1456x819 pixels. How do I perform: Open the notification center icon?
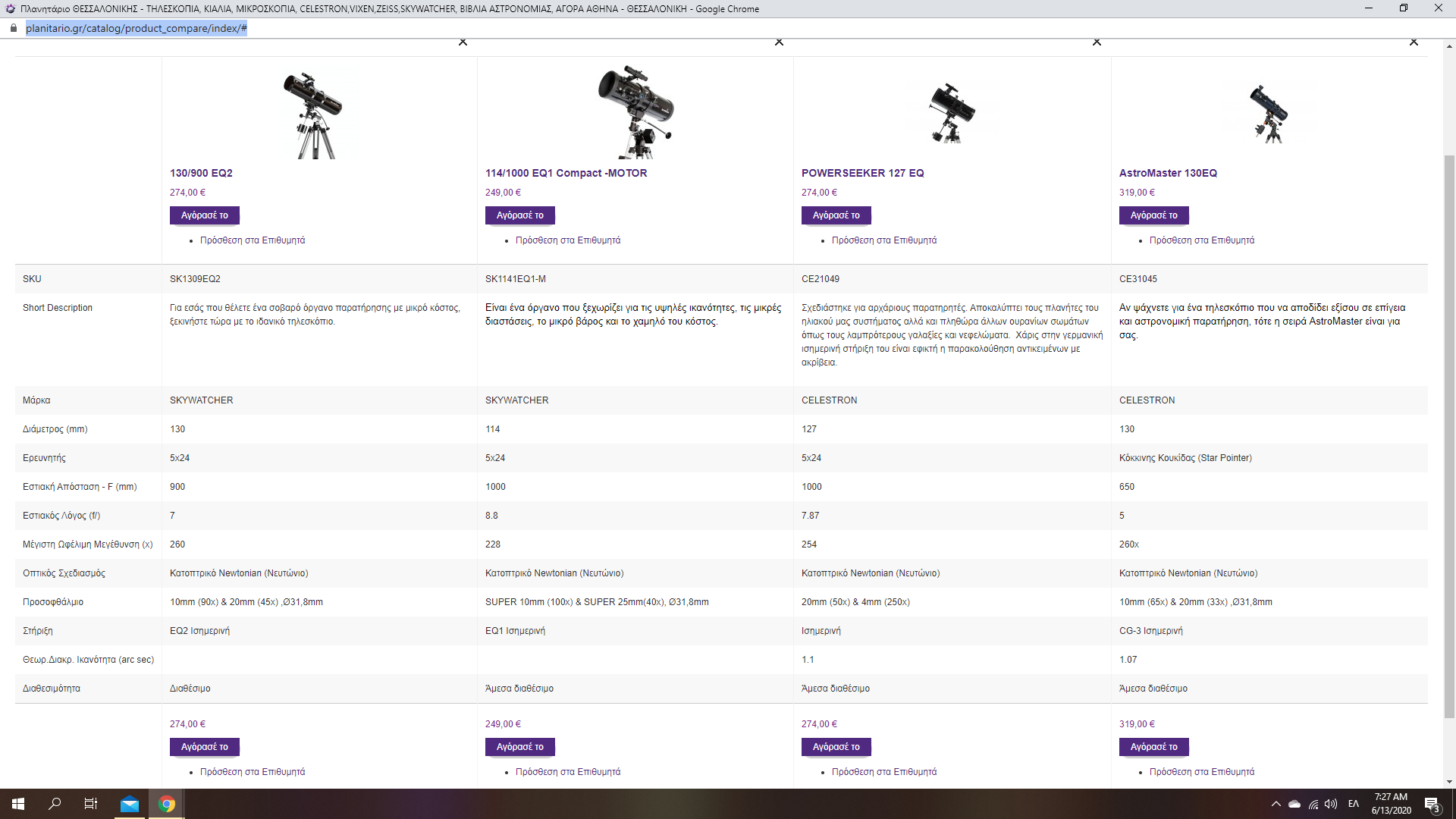click(1432, 804)
